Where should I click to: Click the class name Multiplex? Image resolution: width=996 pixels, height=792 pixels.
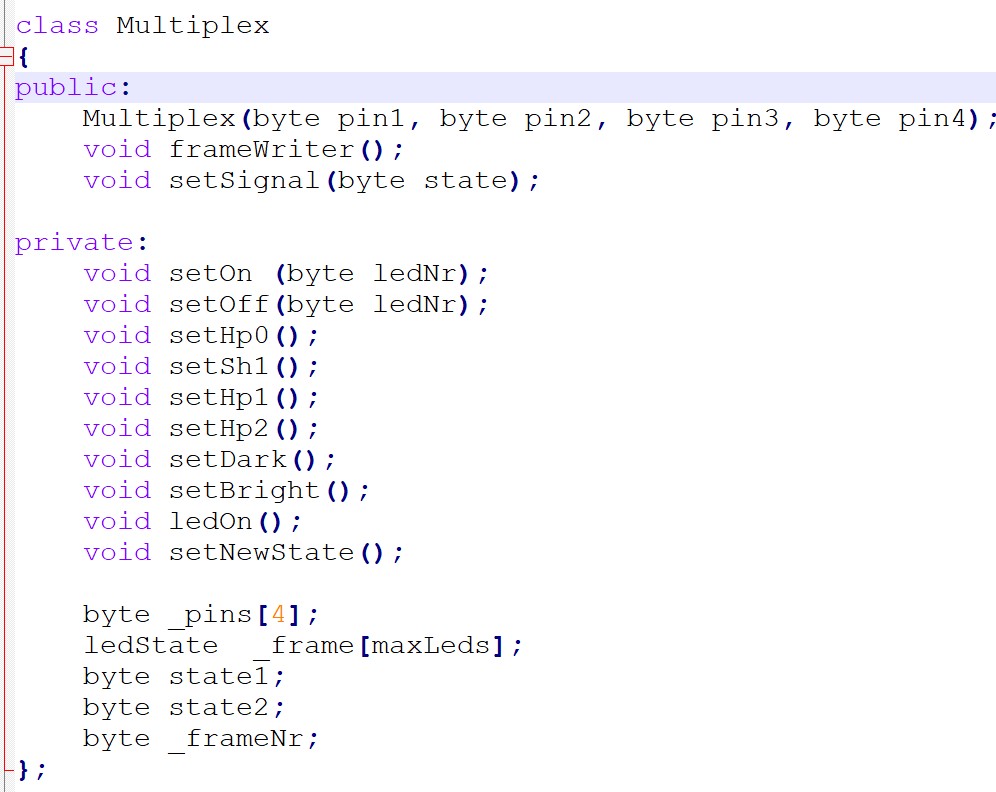coord(192,25)
